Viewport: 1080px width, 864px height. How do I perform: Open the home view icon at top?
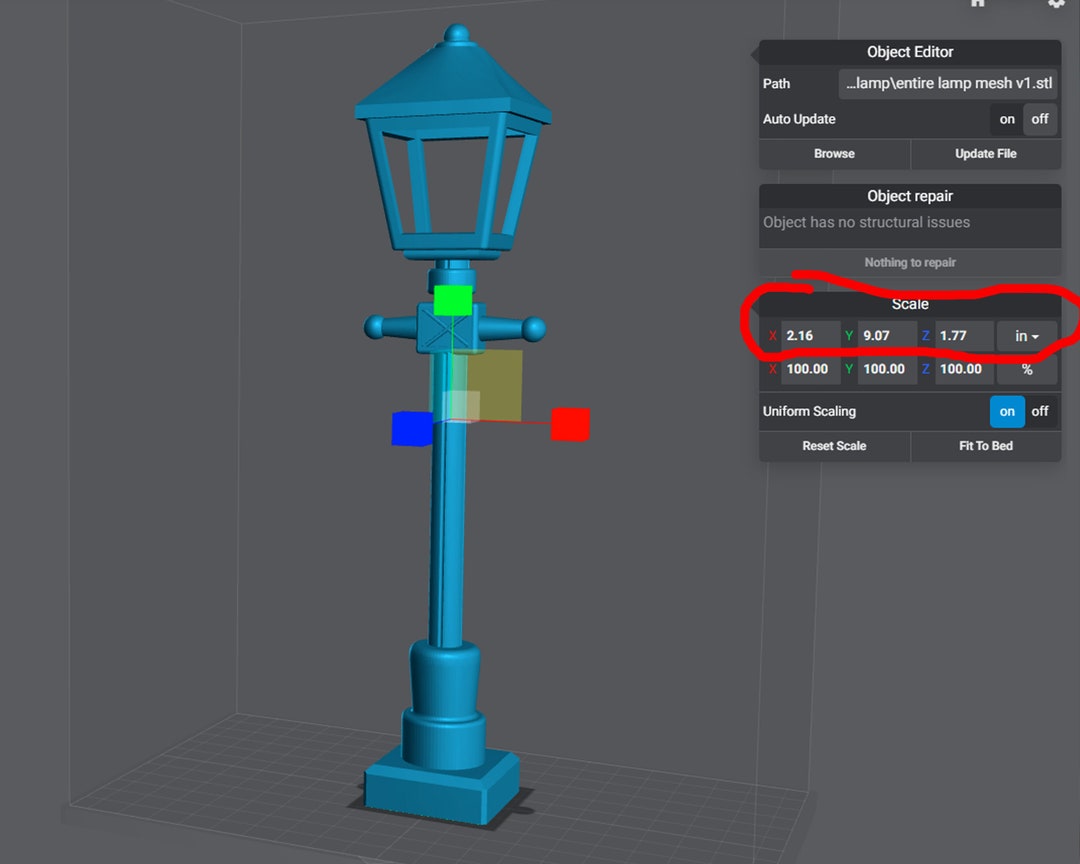coord(977,5)
